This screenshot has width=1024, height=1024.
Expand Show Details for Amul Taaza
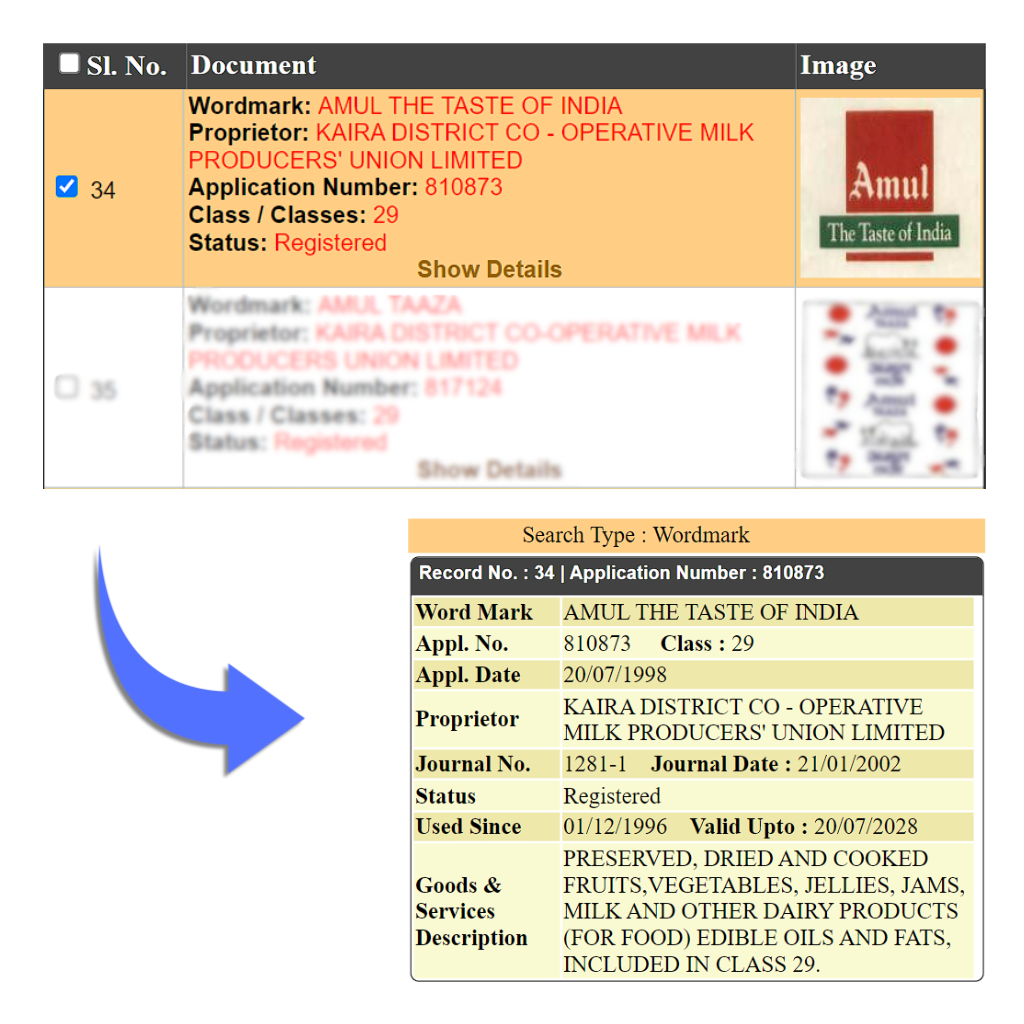[x=489, y=469]
